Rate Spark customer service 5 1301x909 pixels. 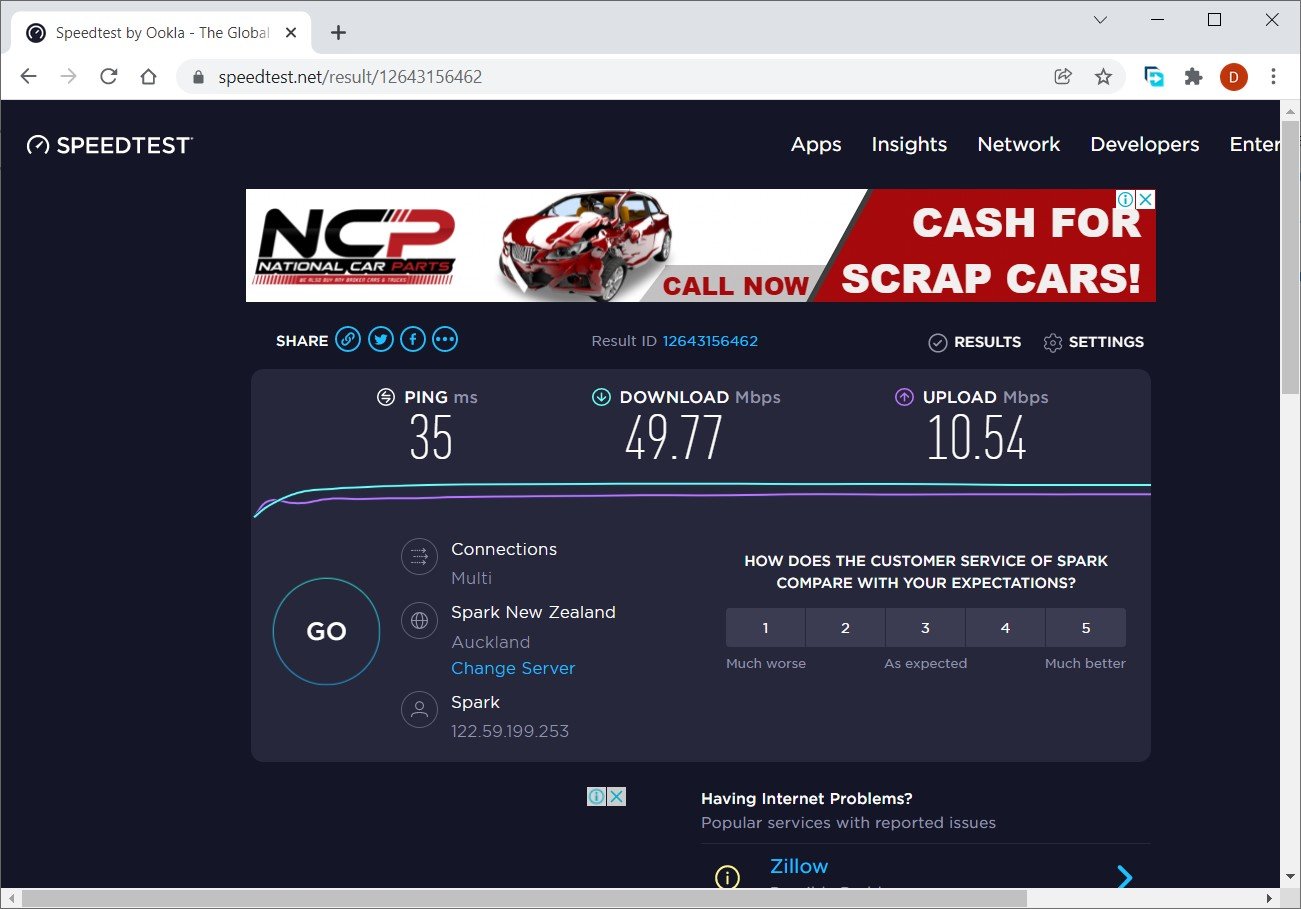point(1086,628)
